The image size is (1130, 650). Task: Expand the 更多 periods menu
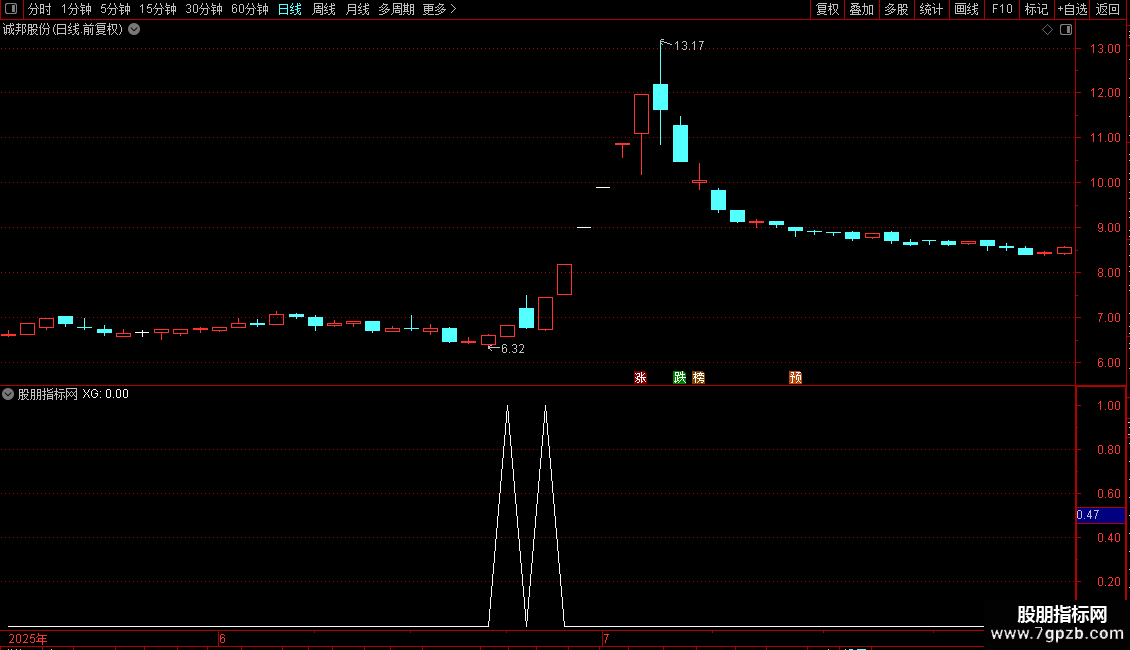[x=439, y=9]
